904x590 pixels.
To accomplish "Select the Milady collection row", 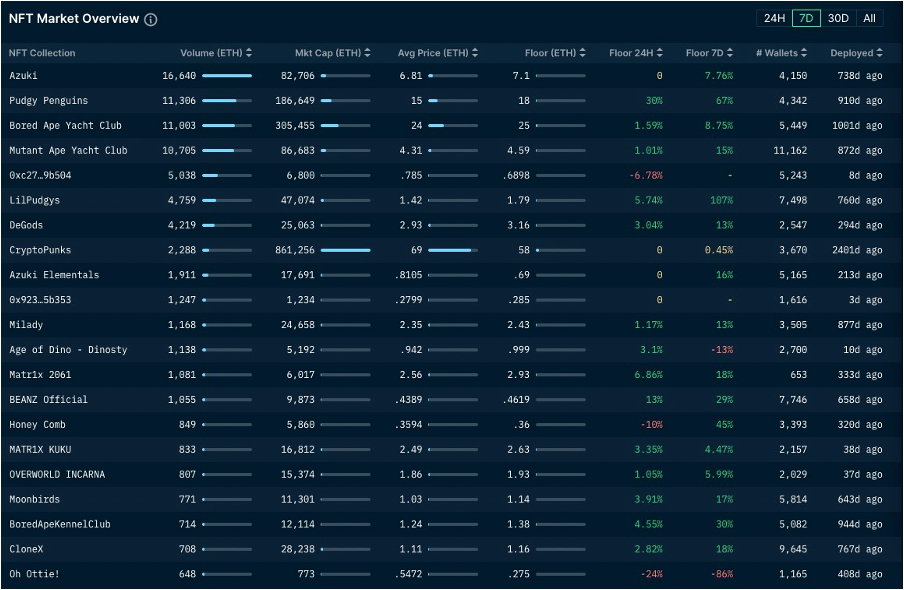I will (x=26, y=325).
